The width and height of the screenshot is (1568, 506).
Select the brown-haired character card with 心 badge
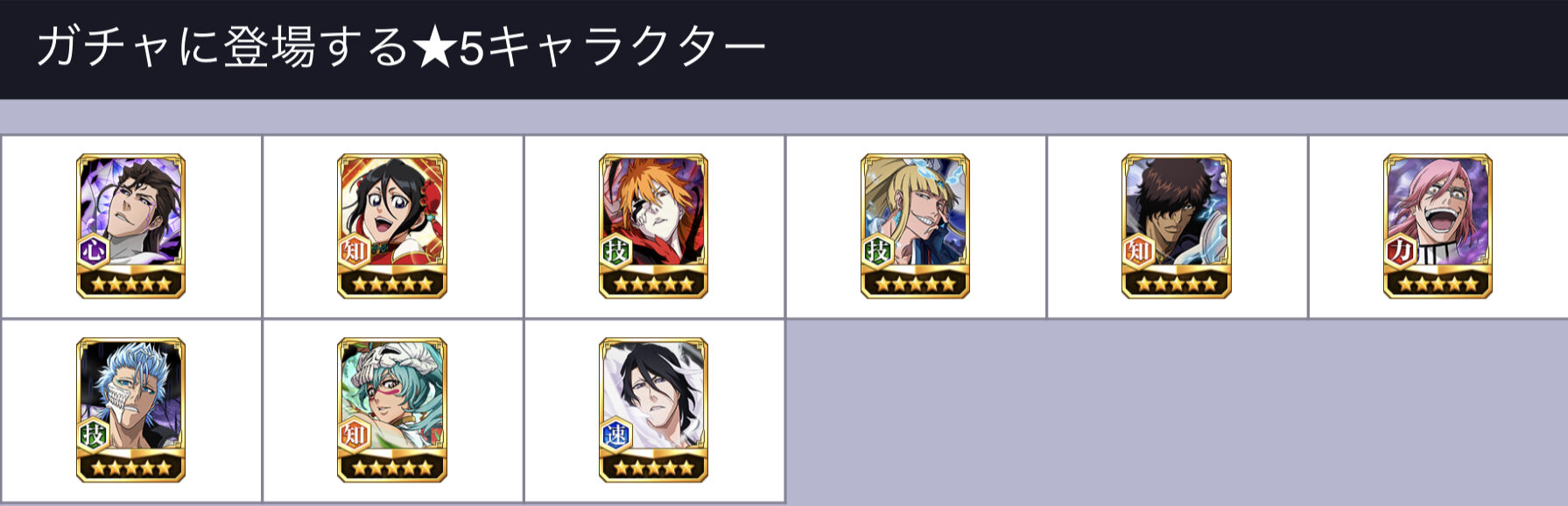130,226
